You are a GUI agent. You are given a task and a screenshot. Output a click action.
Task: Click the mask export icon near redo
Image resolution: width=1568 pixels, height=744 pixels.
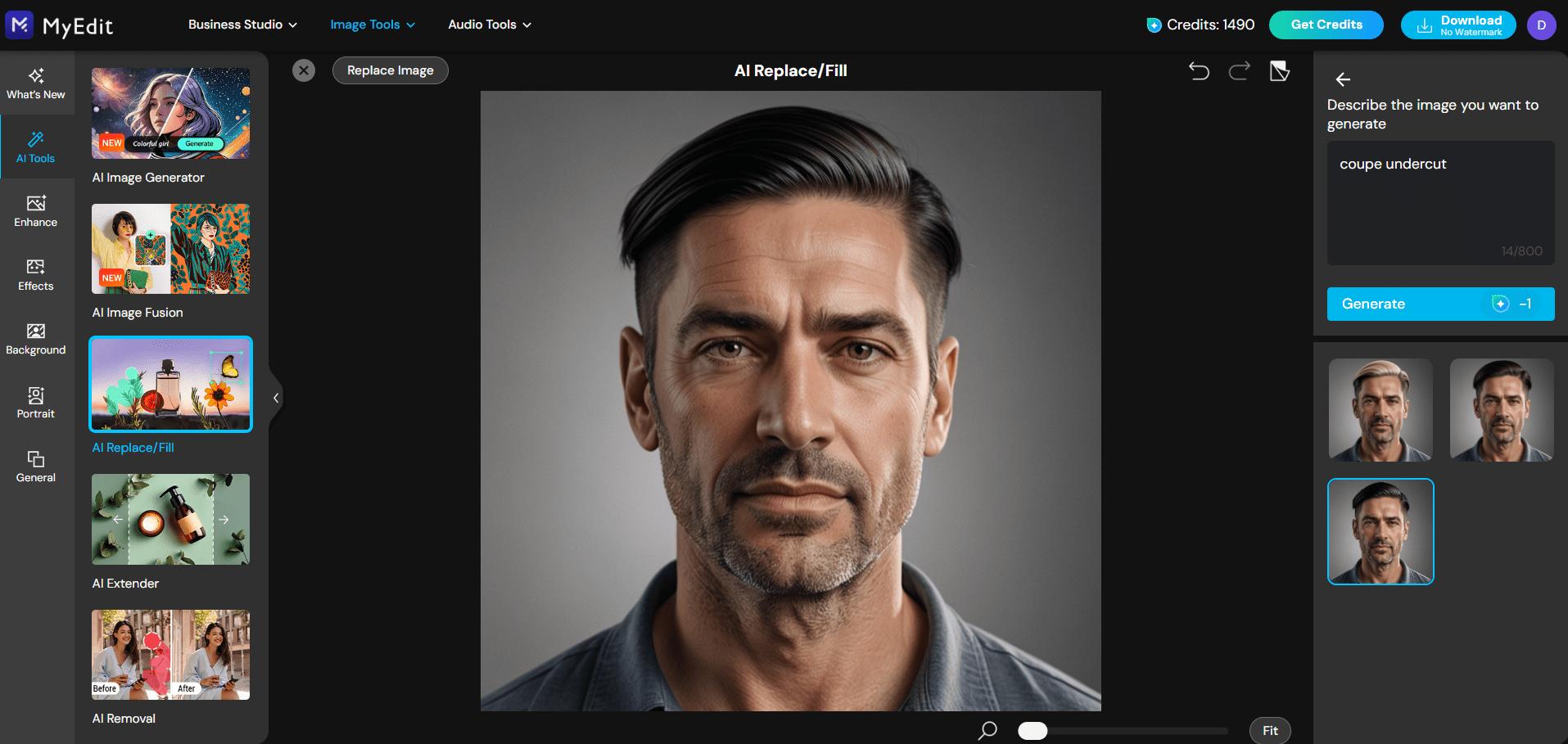point(1279,71)
